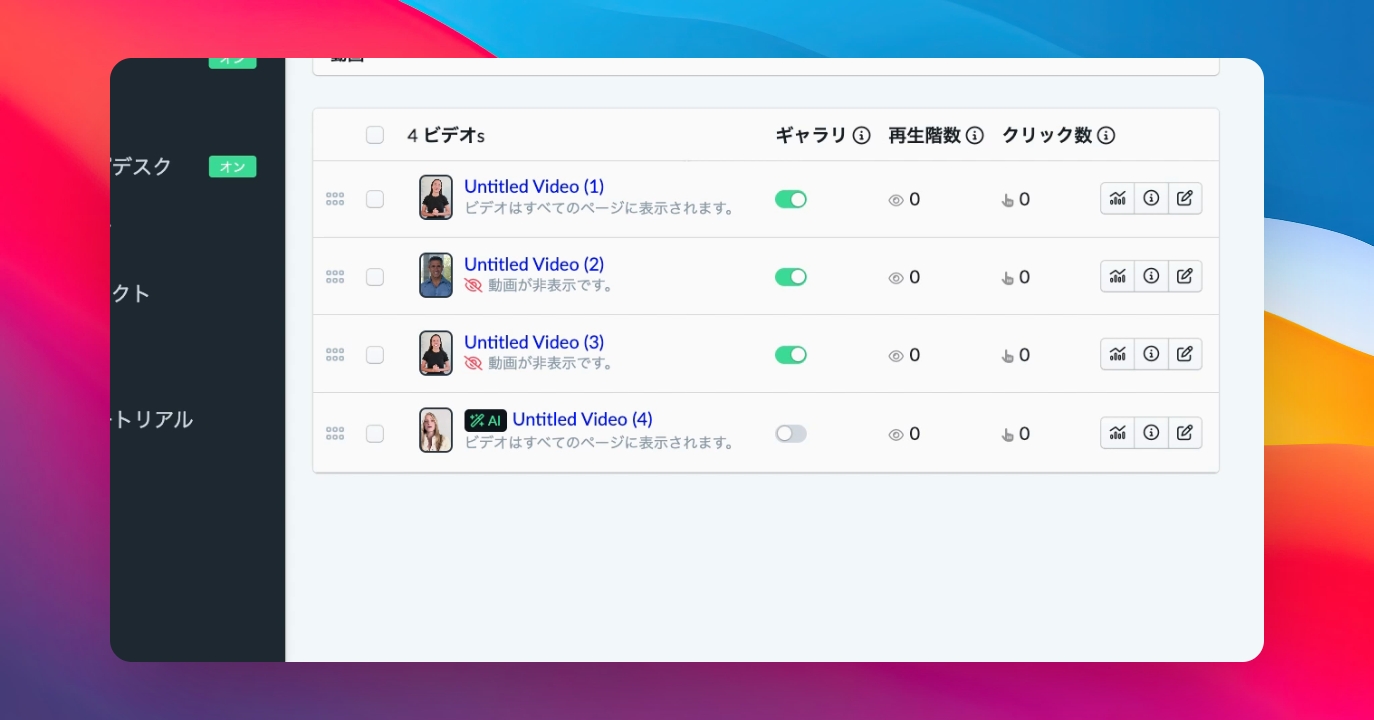Click the description text under Untitled Video (1)
The image size is (1374, 720).
pos(600,209)
